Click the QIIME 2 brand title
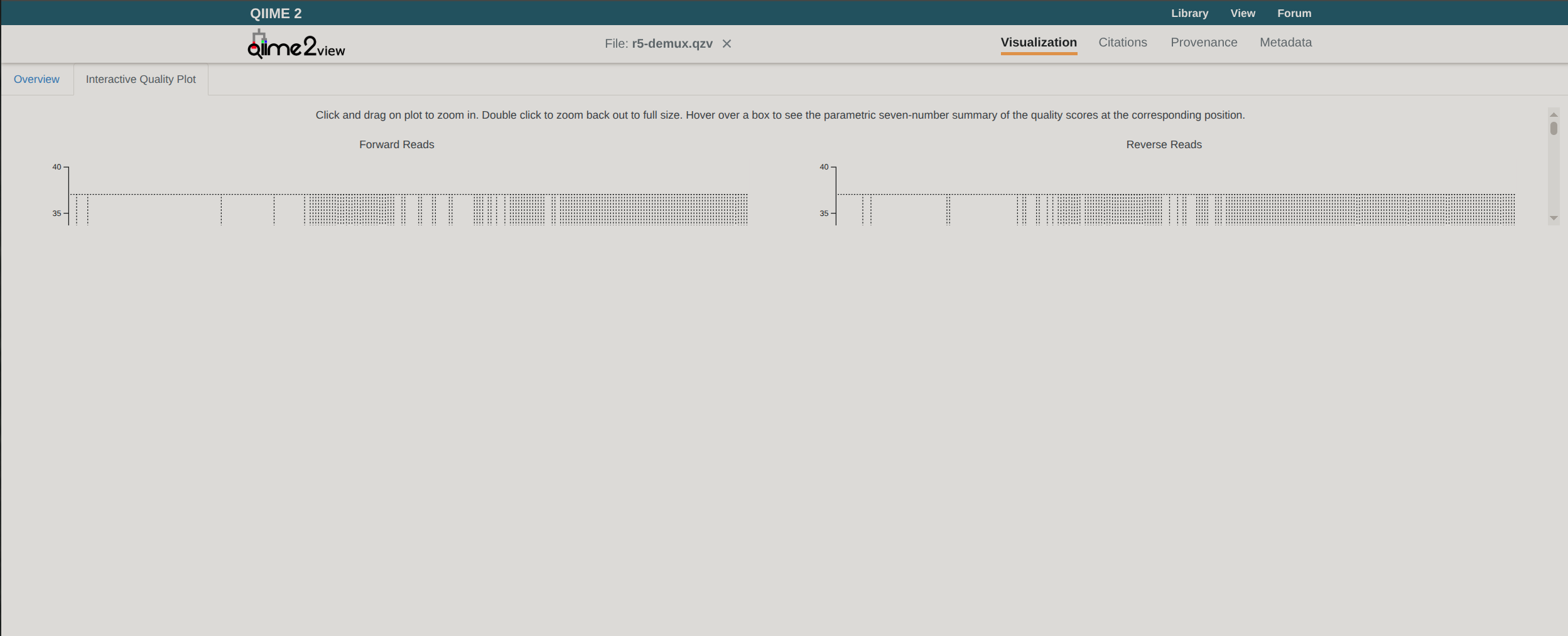Screen dimensions: 1568x636 click(276, 13)
